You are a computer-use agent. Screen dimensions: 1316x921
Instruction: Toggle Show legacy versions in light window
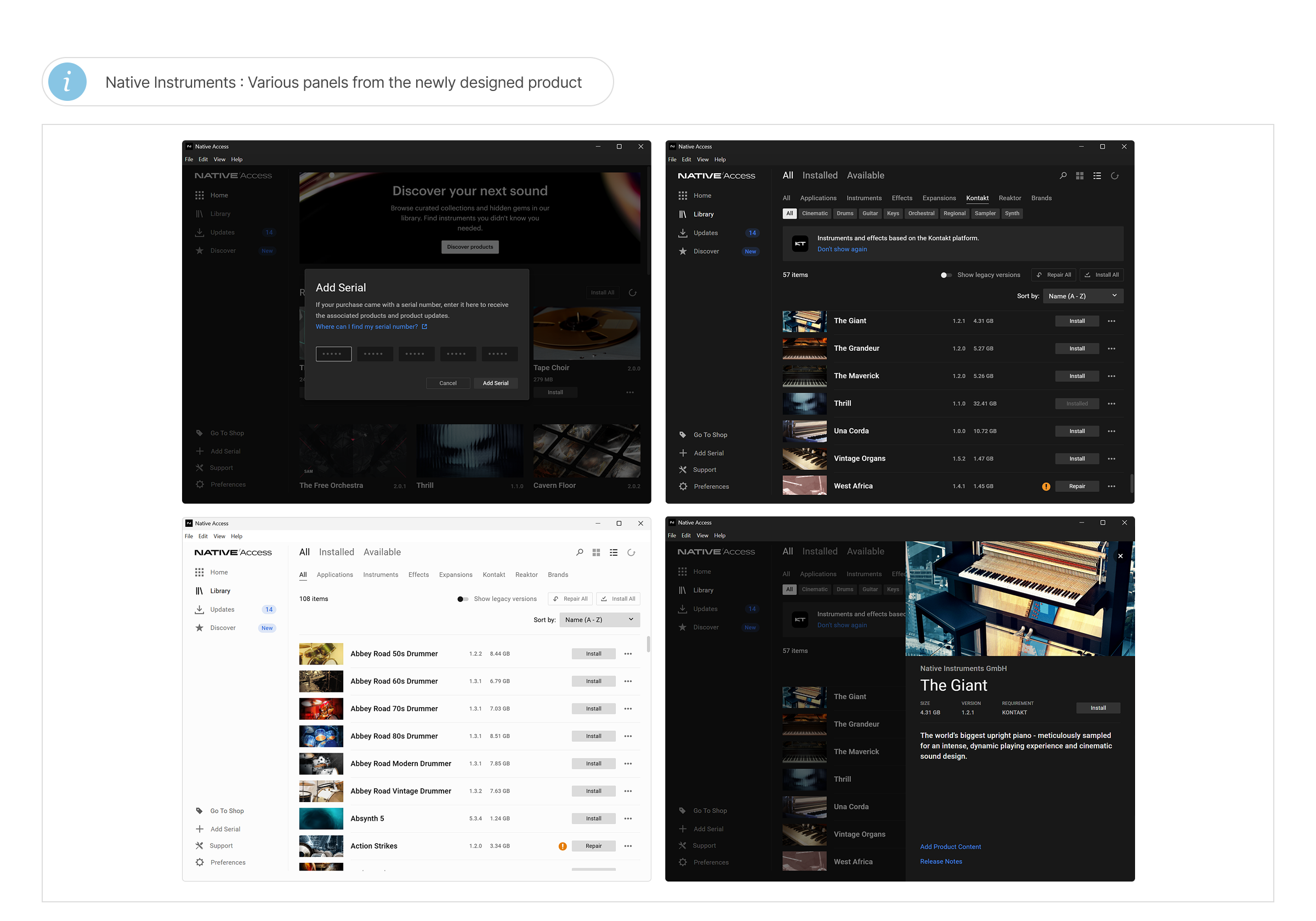coord(463,599)
